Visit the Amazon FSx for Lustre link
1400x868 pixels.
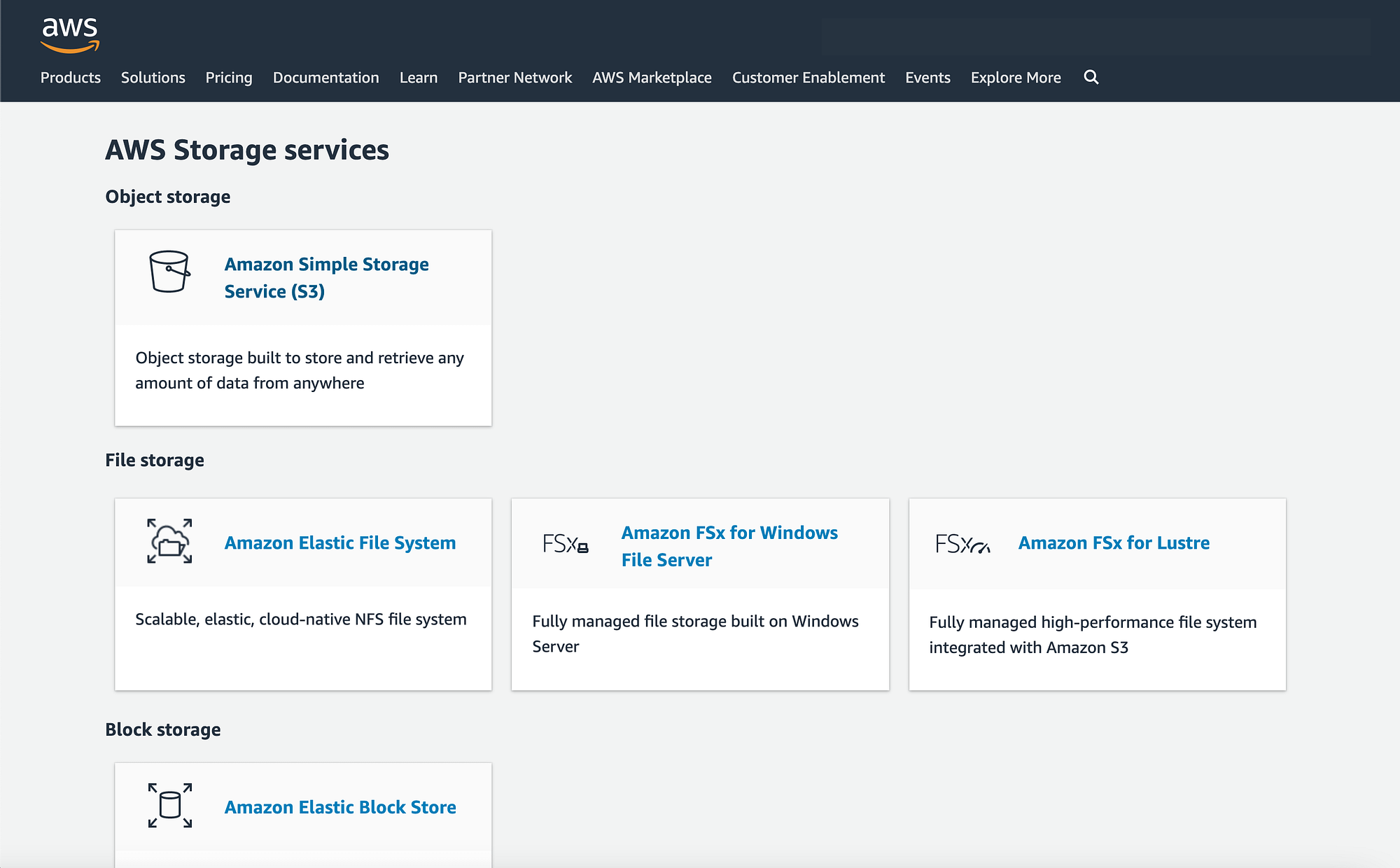tap(1114, 543)
